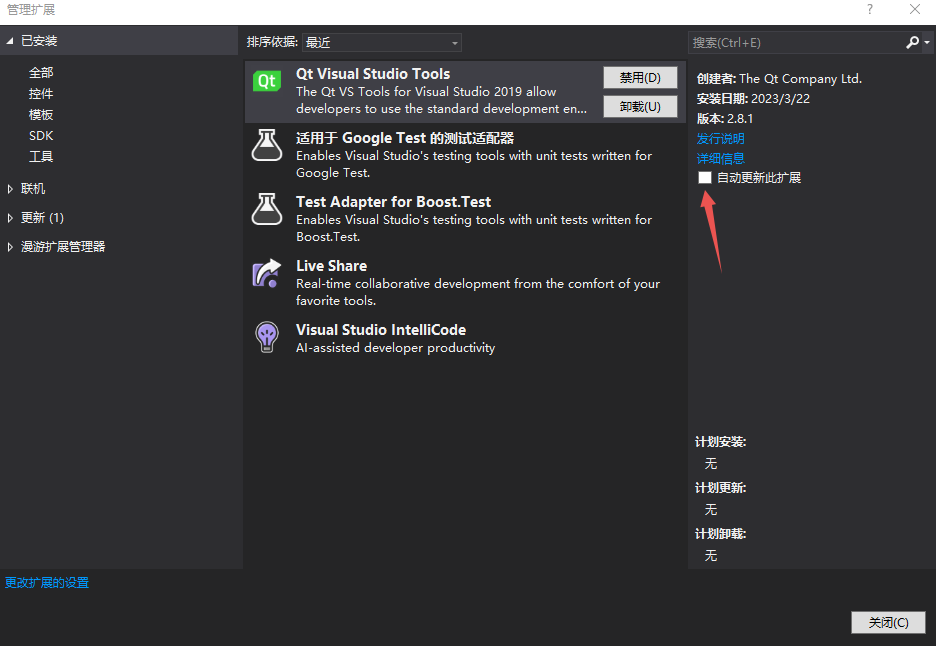Click the Boost.Test adapter flask icon
The image size is (936, 646).
266,208
